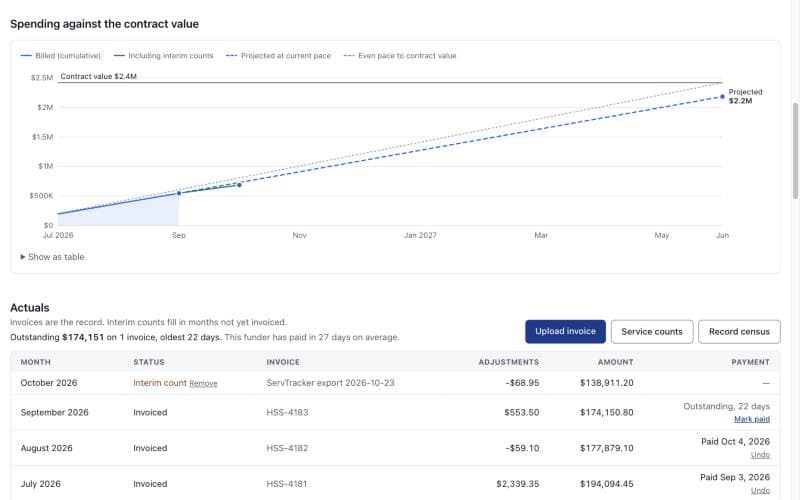Viewport: 800px width, 500px height.
Task: Click the amount $177,879.10
Action: point(607,448)
